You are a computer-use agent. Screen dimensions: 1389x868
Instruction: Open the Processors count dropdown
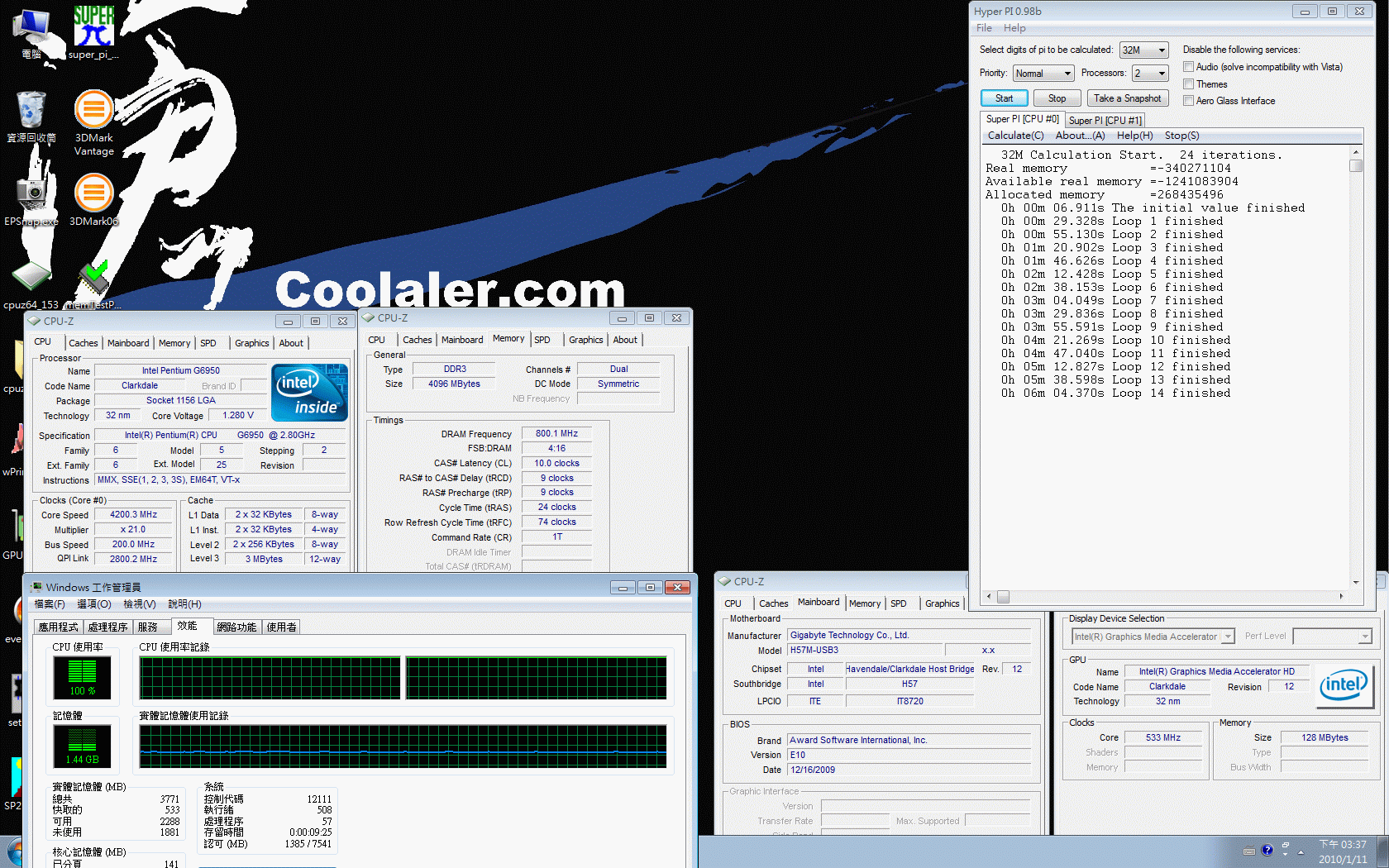pyautogui.click(x=1150, y=74)
